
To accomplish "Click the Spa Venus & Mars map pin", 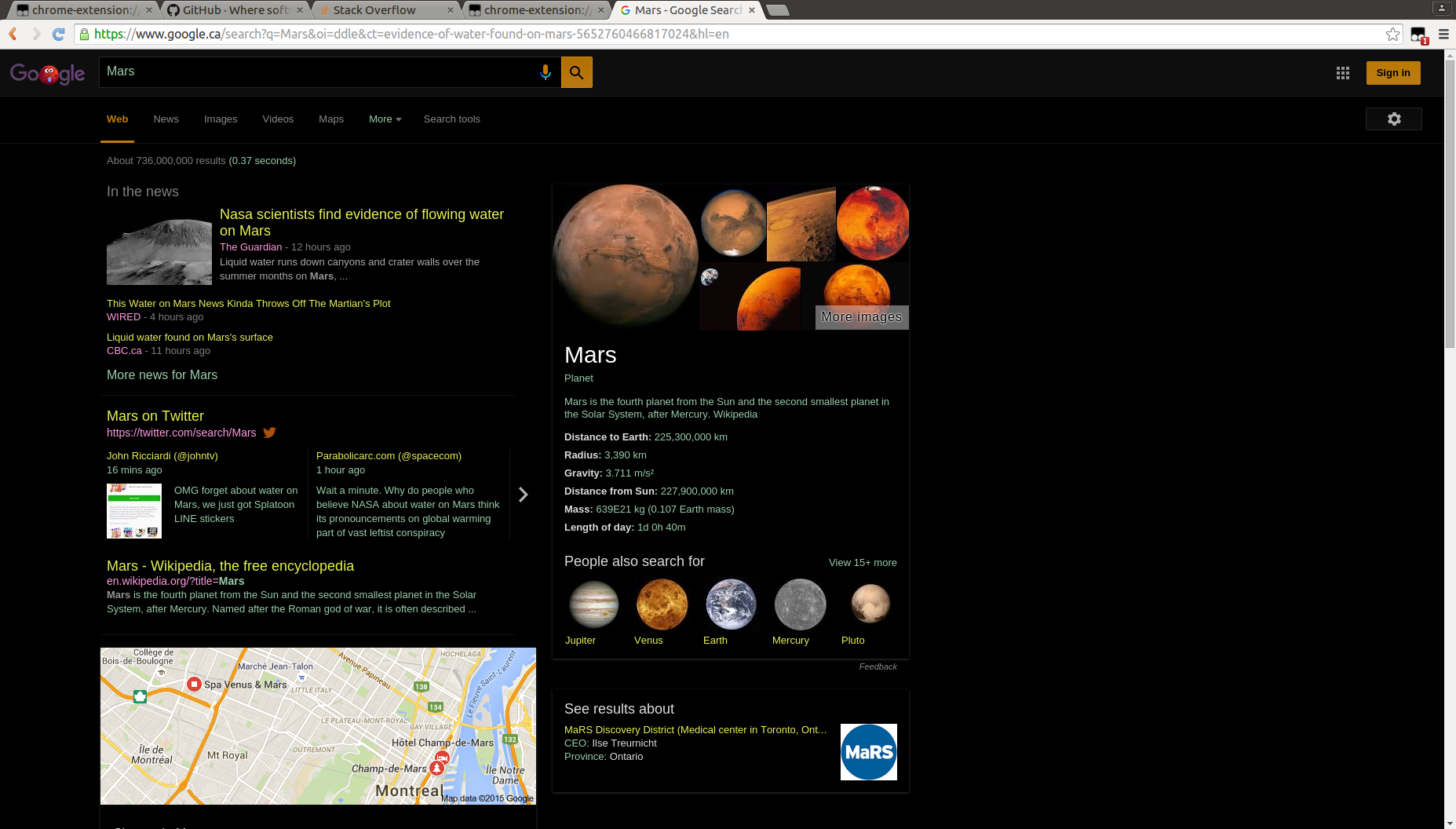I will pos(194,684).
